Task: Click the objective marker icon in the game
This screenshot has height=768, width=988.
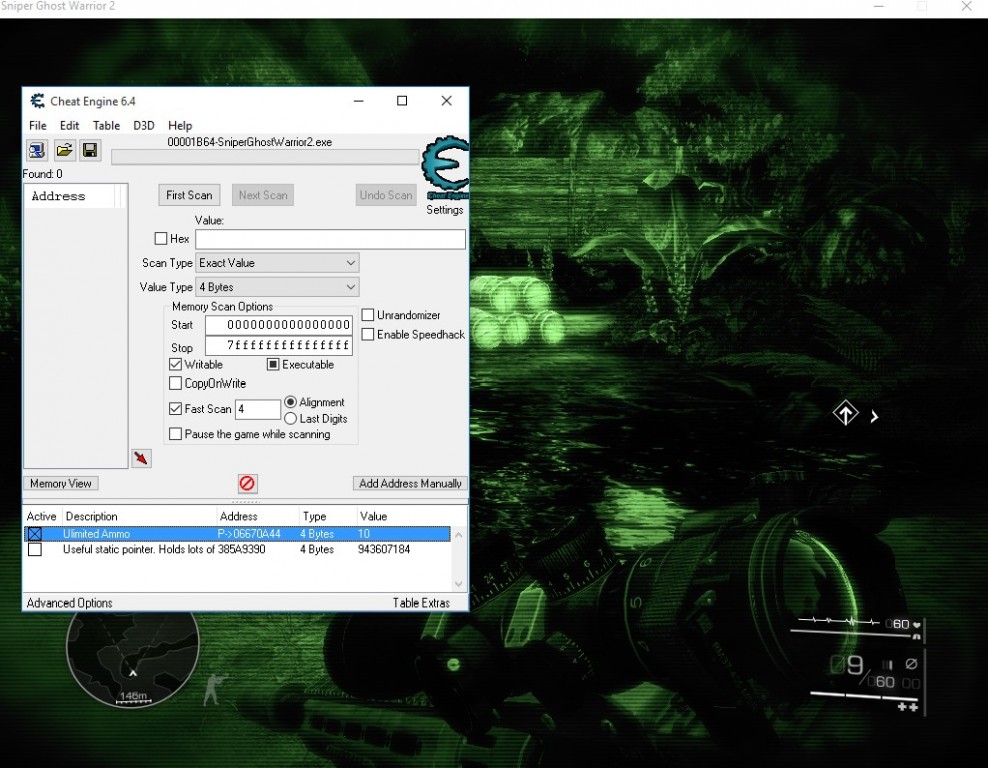Action: click(845, 414)
